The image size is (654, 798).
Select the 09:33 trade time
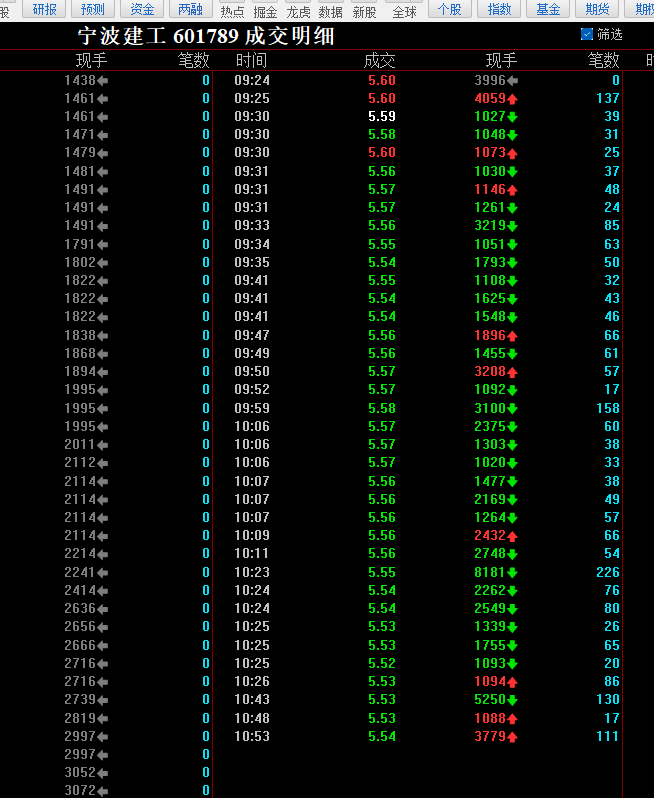tap(252, 225)
